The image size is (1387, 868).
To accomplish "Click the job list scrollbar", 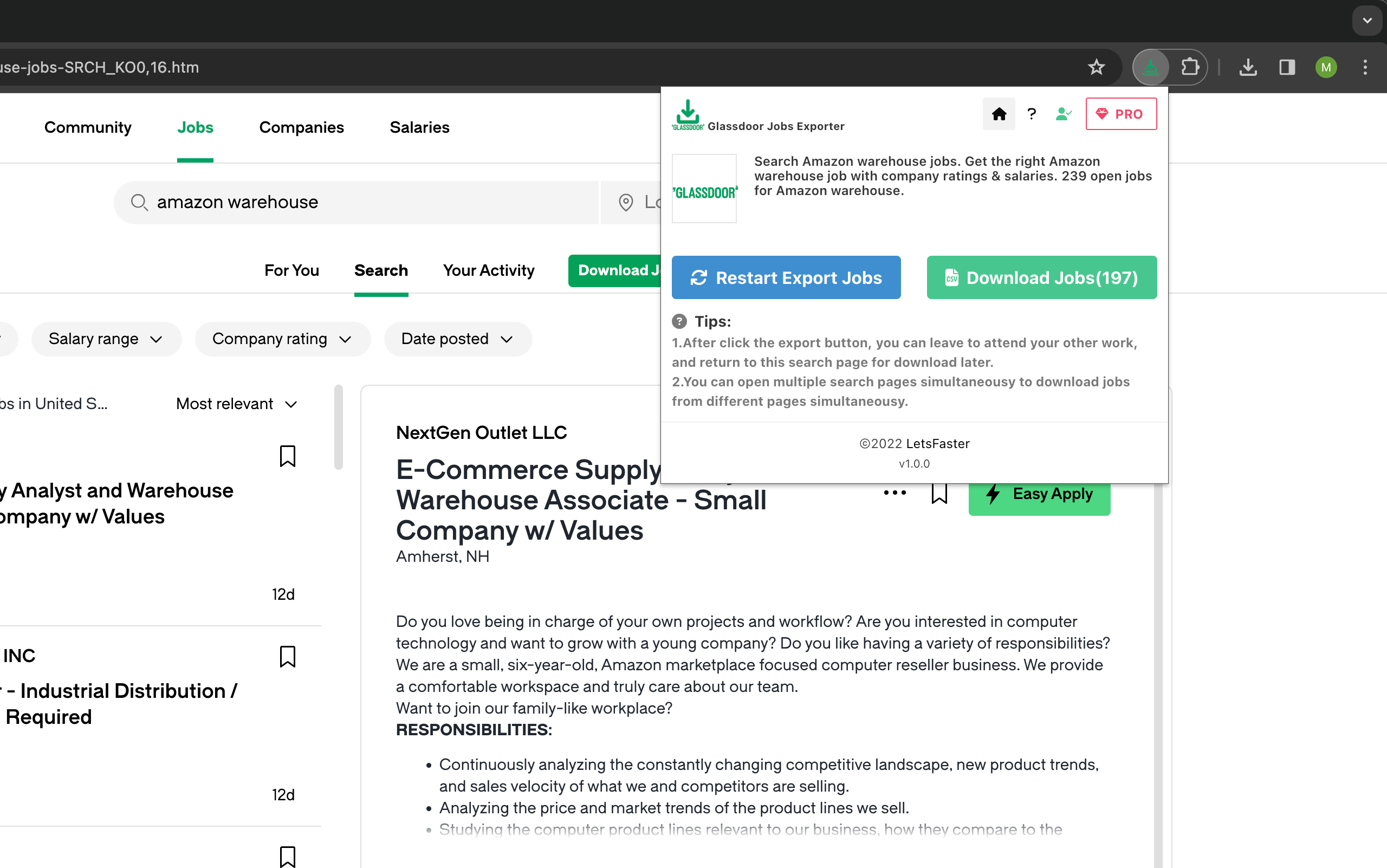I will tap(338, 427).
